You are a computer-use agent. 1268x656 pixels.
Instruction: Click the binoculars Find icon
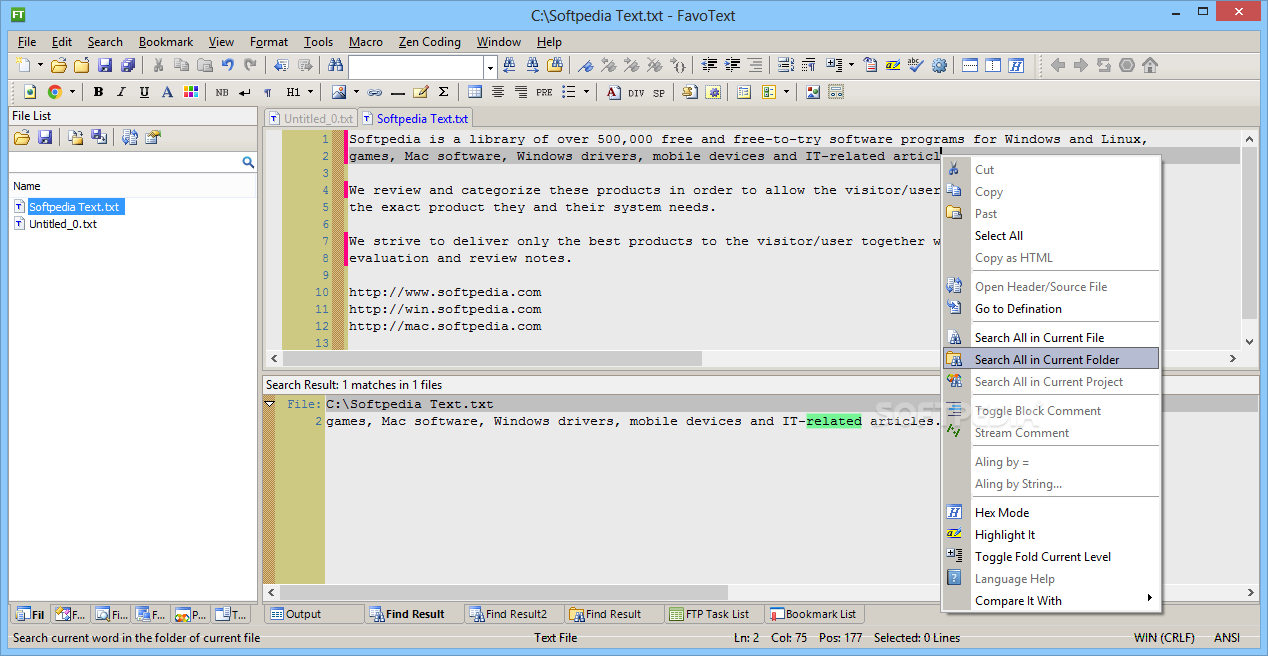coord(336,65)
